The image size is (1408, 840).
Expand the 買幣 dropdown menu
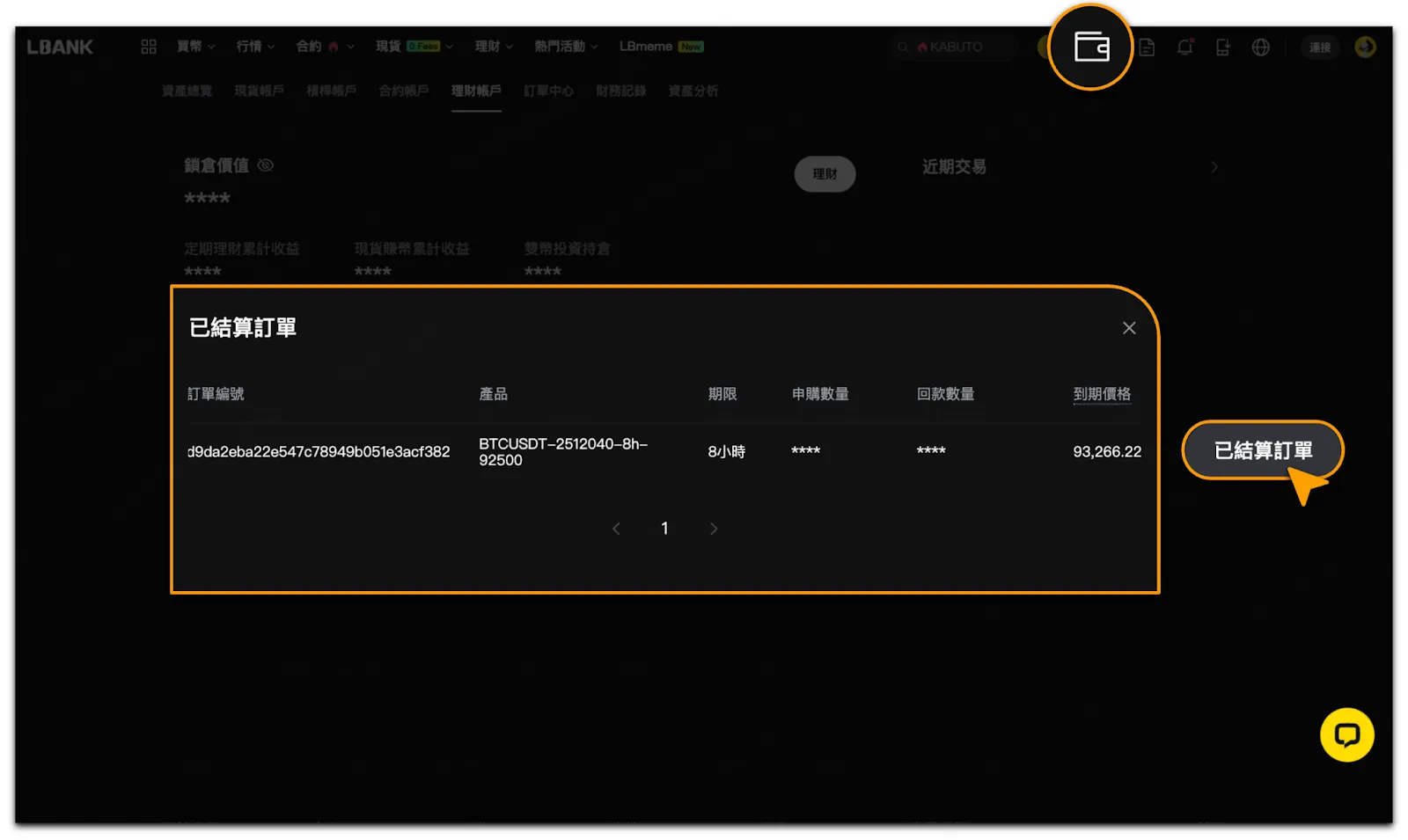[x=195, y=47]
